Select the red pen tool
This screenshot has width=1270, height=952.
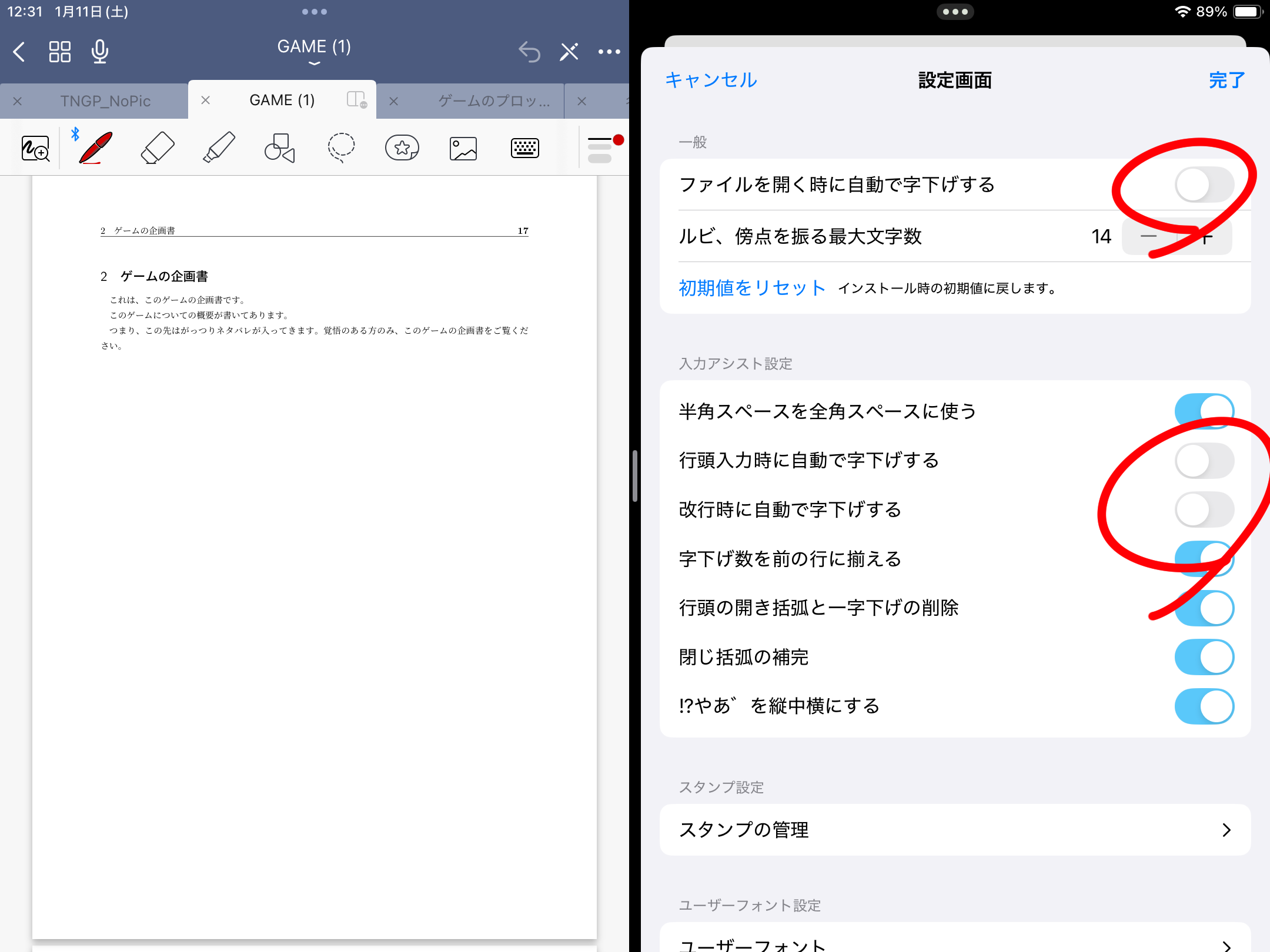(x=96, y=148)
